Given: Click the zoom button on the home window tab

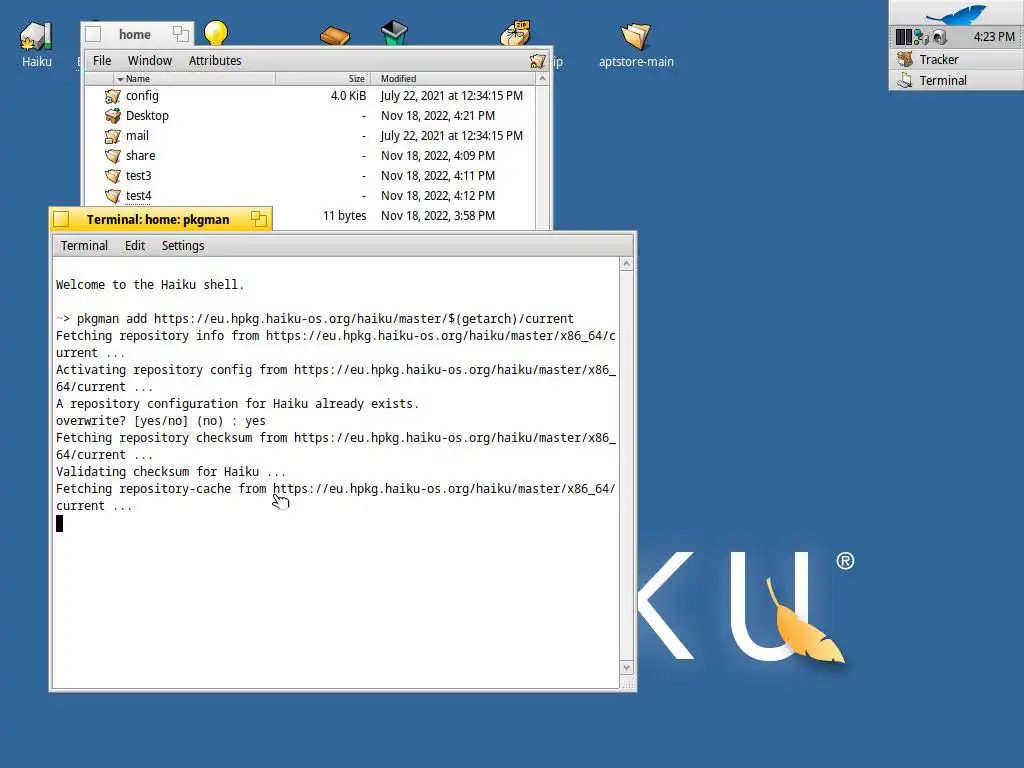Looking at the screenshot, I should point(181,34).
